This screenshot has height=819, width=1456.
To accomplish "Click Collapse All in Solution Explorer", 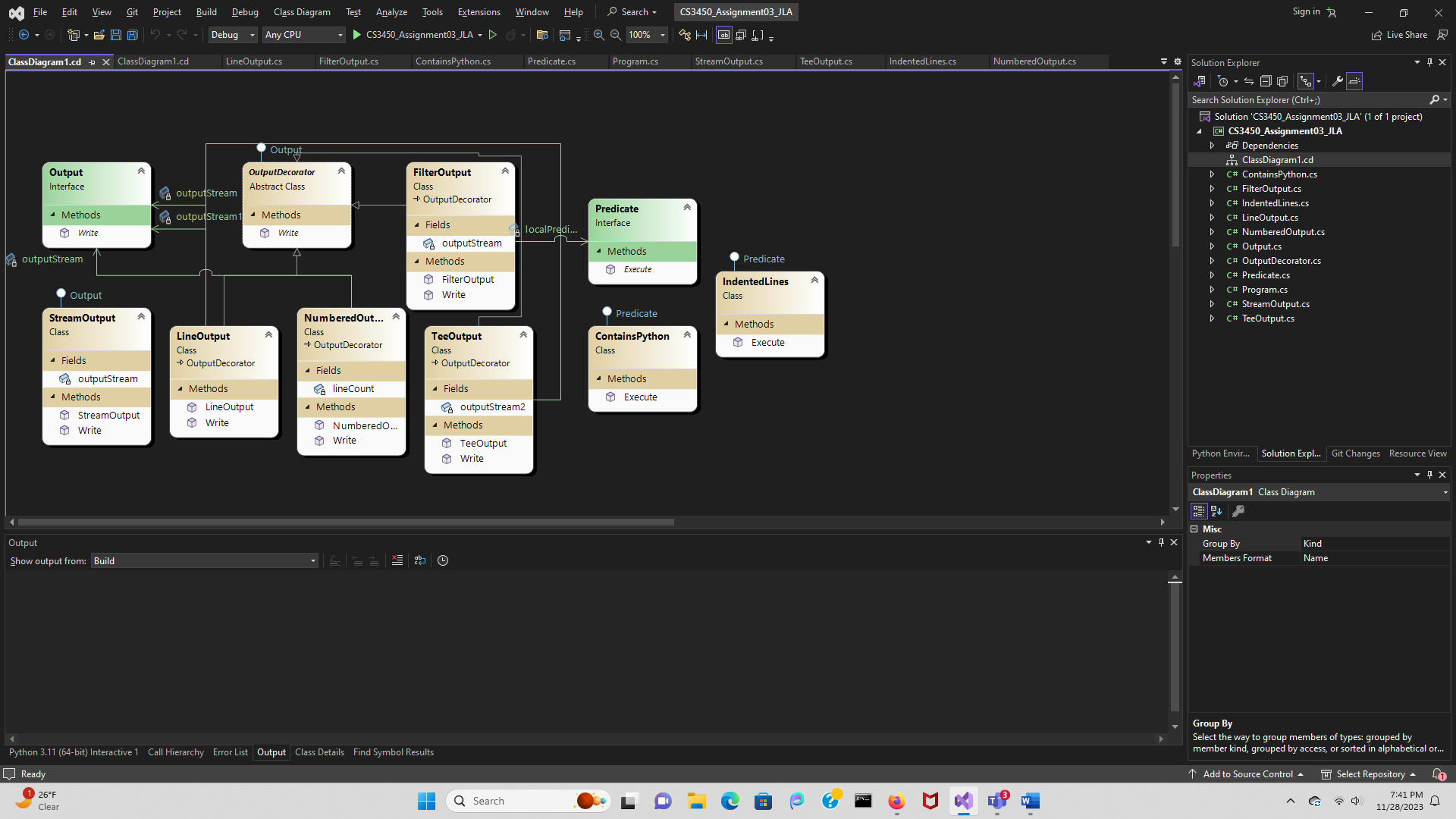I will click(1266, 81).
